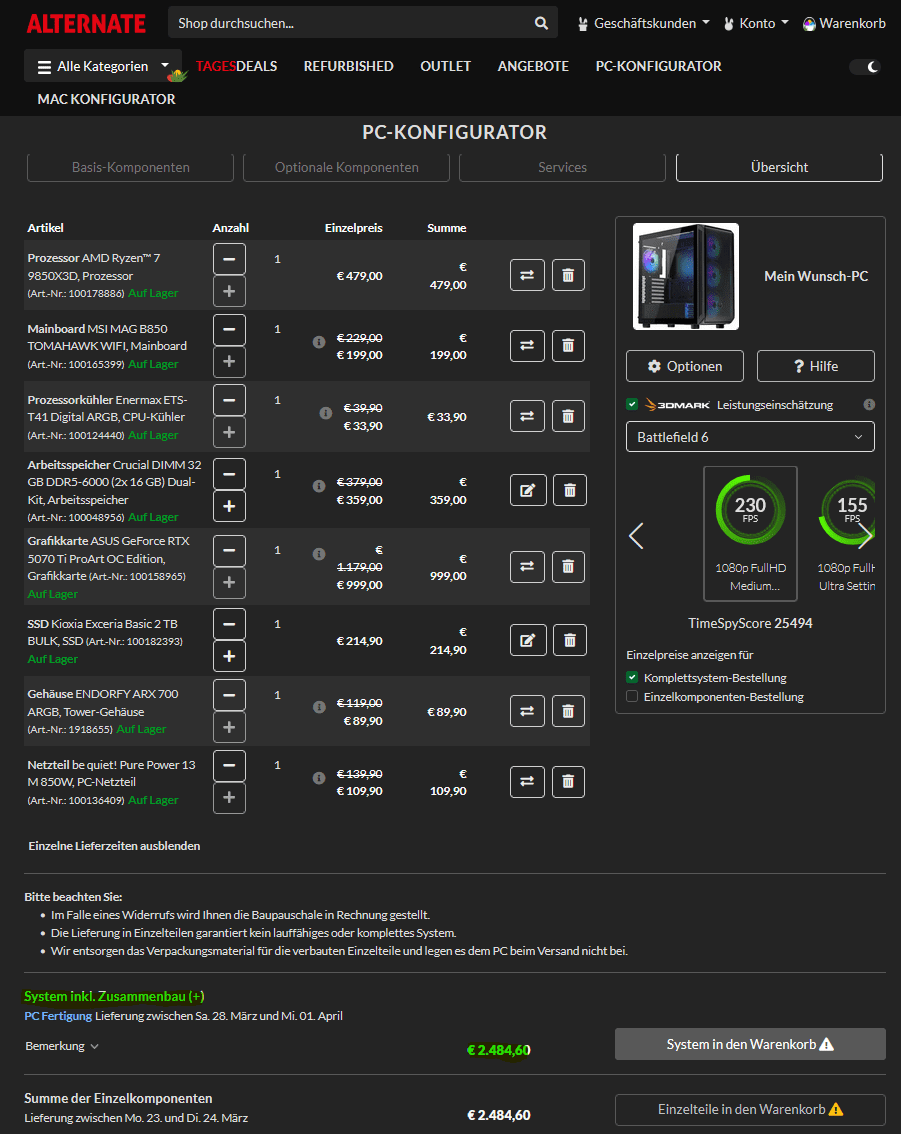Open info on 3DMark performance estimate
Image resolution: width=901 pixels, height=1134 pixels.
[x=869, y=404]
